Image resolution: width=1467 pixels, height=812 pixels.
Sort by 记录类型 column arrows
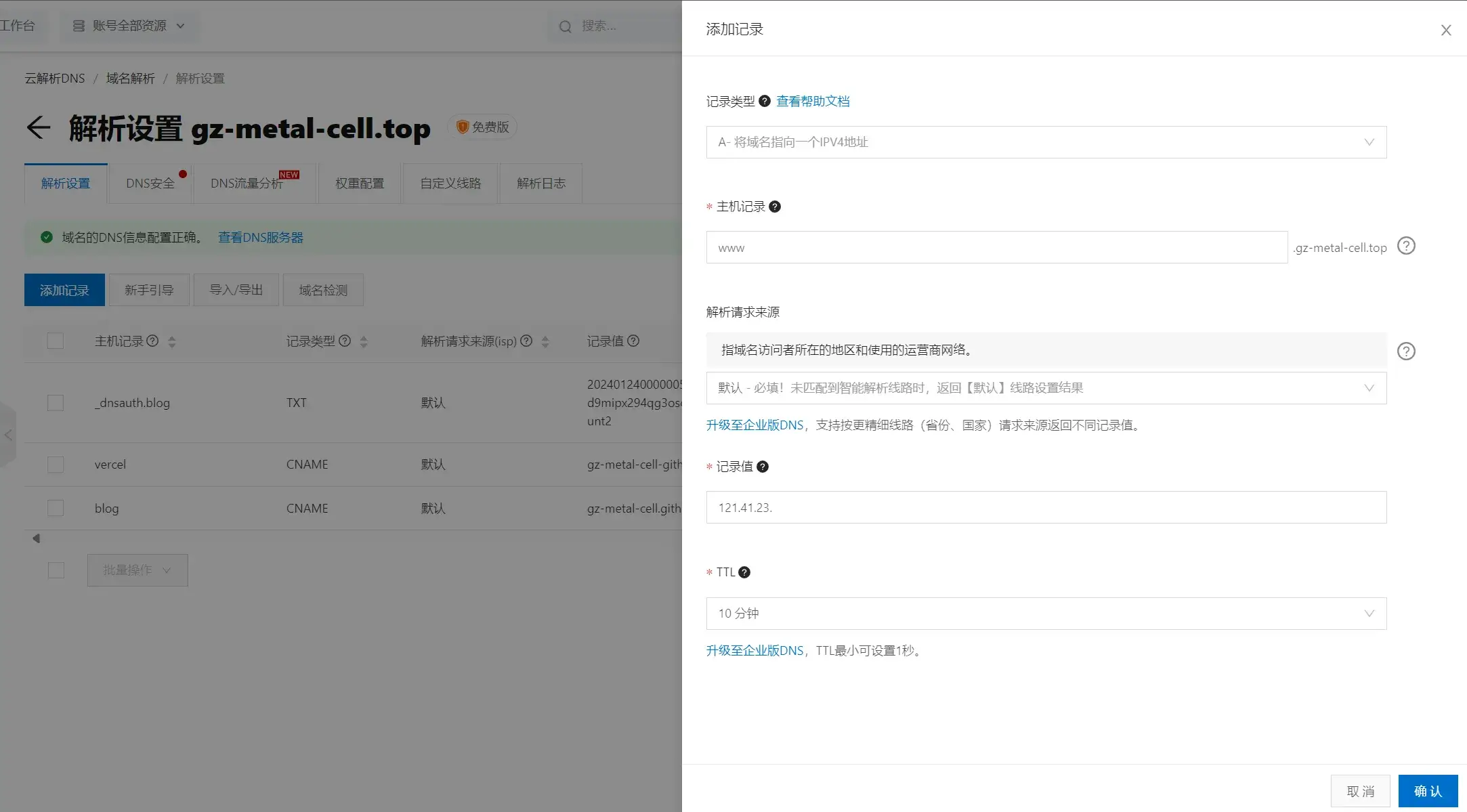click(364, 341)
